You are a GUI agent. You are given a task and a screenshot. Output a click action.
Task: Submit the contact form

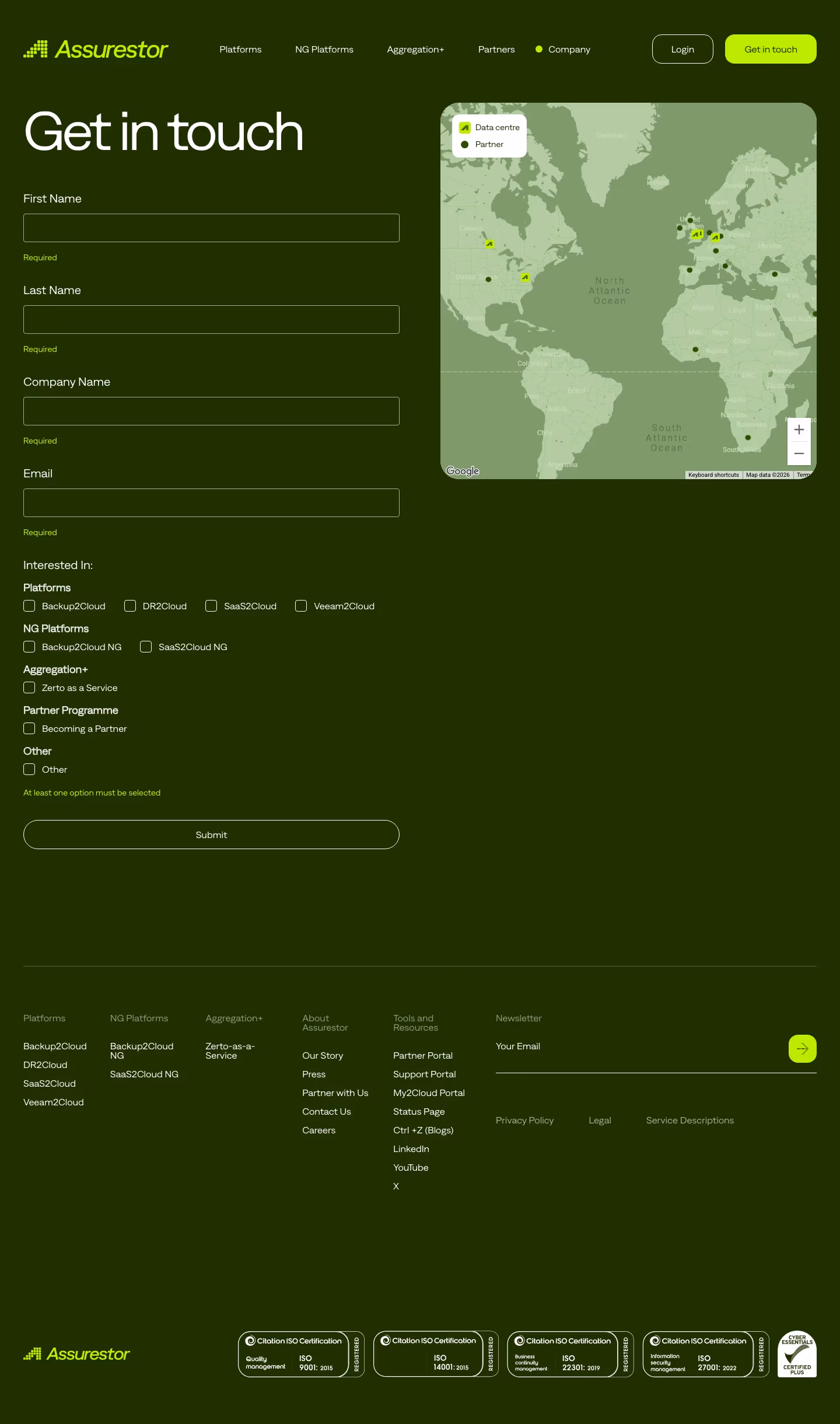click(211, 835)
